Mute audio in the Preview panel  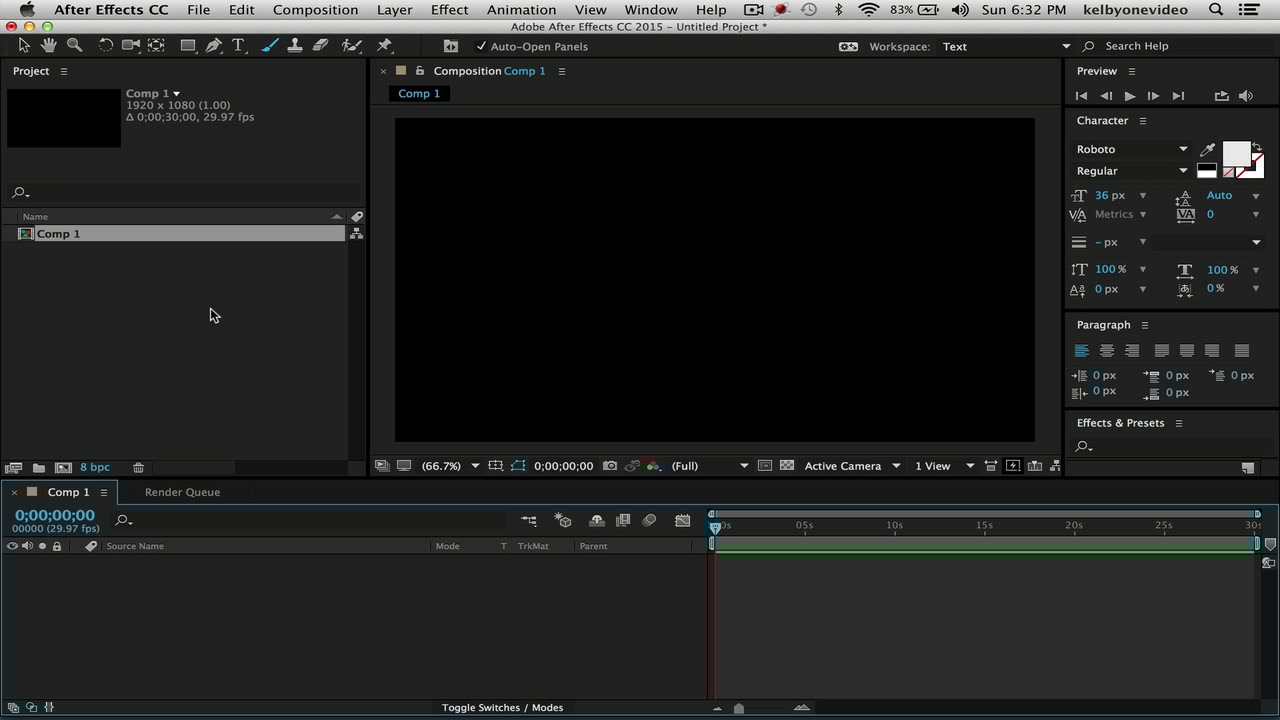coord(1246,96)
